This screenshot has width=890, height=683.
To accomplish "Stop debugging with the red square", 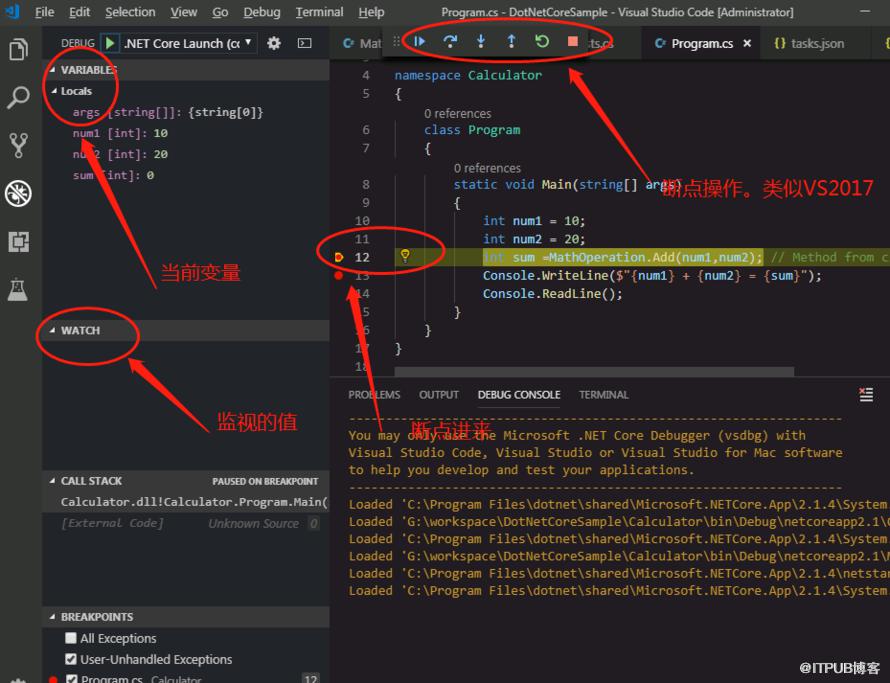I will (x=573, y=41).
